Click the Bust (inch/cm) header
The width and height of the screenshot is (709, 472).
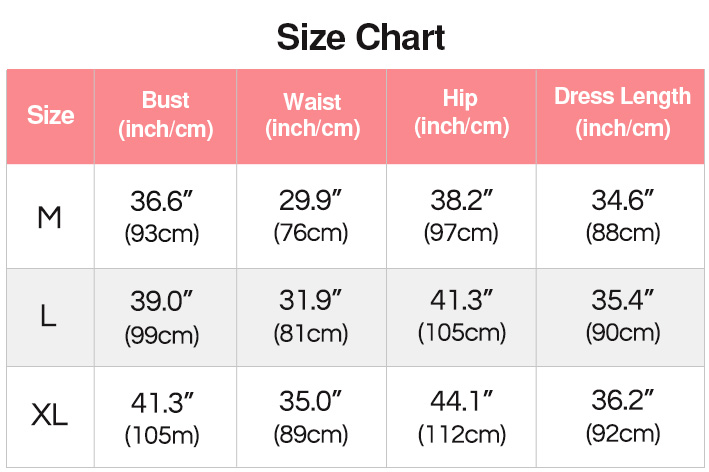coord(165,115)
